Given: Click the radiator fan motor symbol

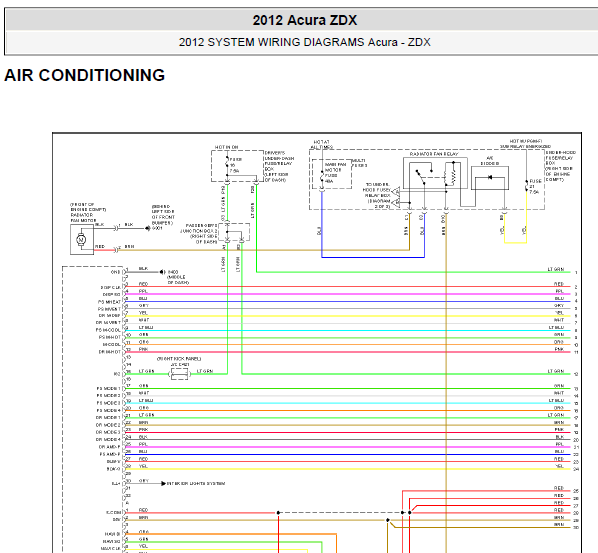Looking at the screenshot, I should [81, 240].
